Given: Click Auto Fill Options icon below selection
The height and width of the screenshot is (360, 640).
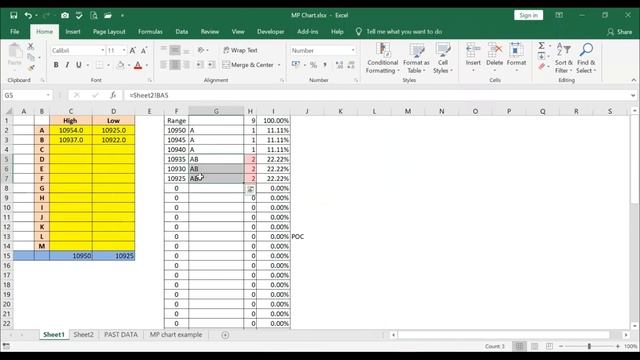Looking at the screenshot, I should point(250,189).
